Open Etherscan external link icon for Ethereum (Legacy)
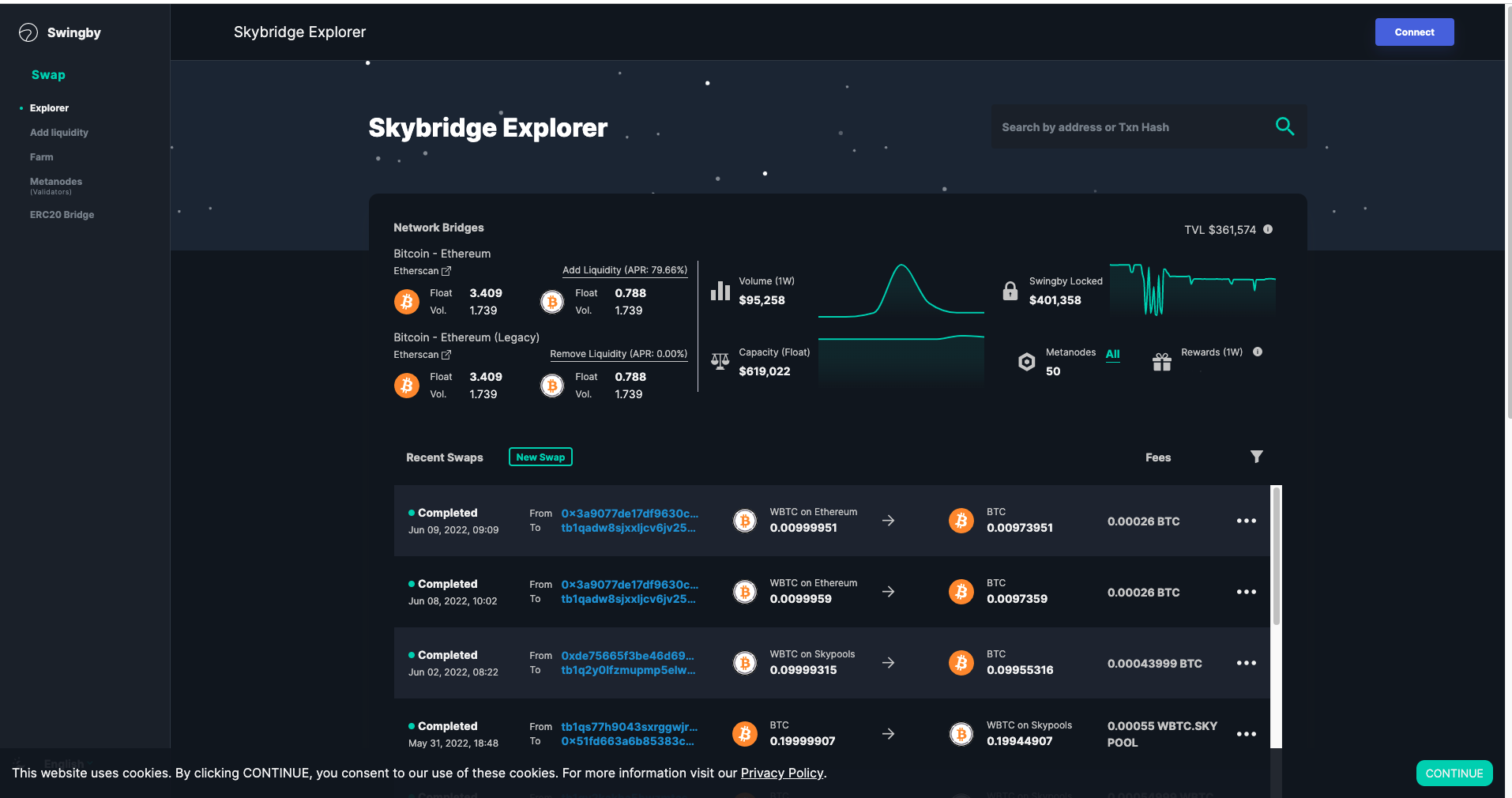Image resolution: width=1512 pixels, height=798 pixels. click(446, 355)
